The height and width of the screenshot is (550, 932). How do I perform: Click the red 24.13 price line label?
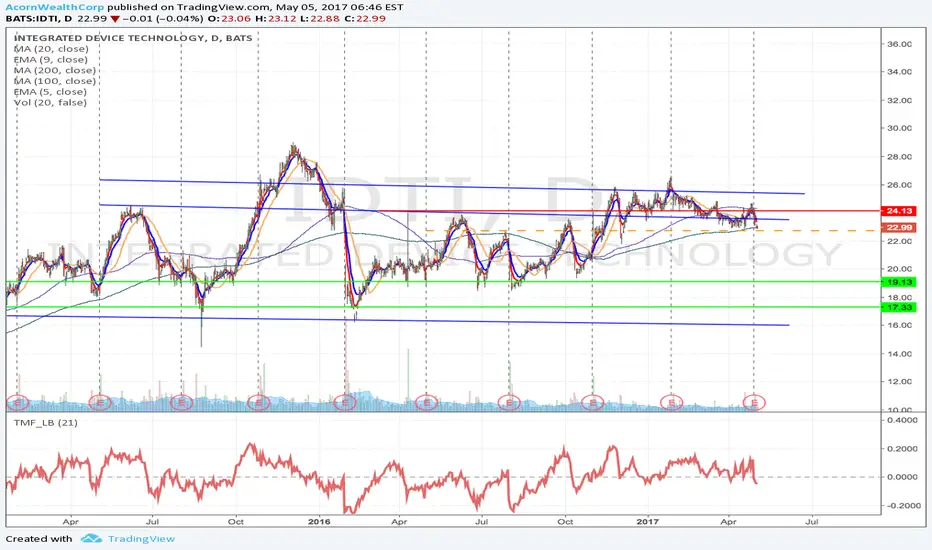(x=899, y=211)
